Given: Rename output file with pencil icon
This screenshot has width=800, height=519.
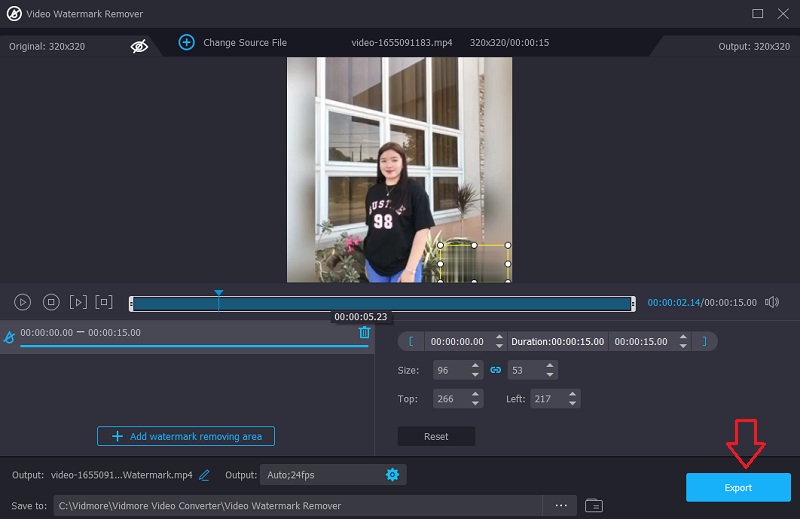Looking at the screenshot, I should click(205, 475).
